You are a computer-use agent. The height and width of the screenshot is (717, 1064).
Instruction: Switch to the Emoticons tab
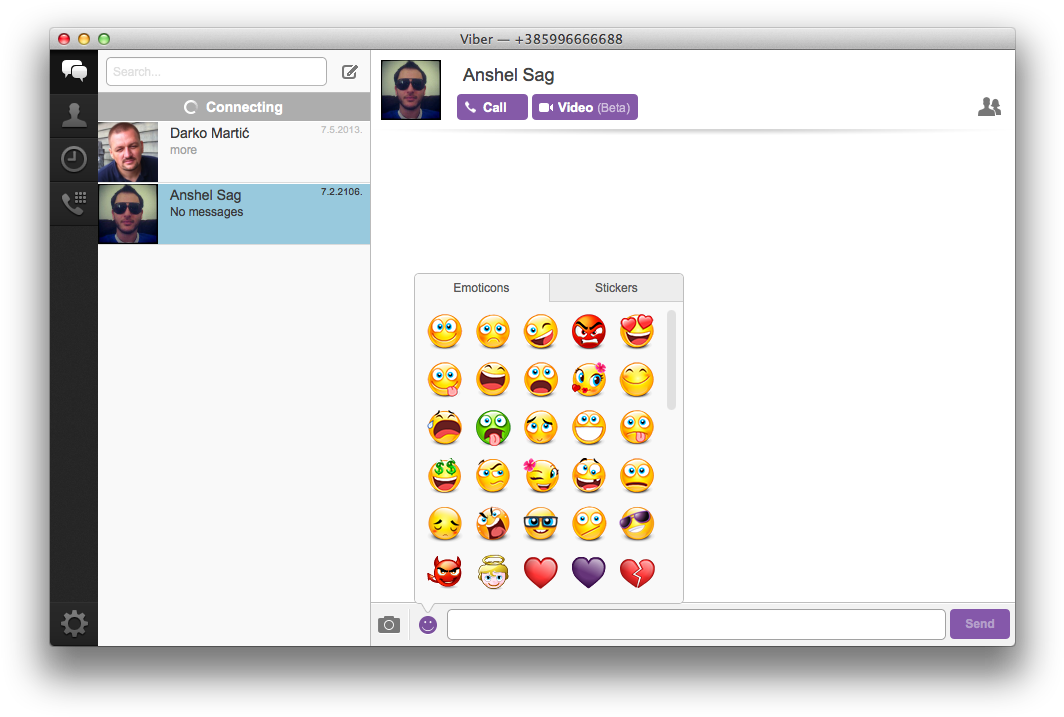pyautogui.click(x=482, y=287)
